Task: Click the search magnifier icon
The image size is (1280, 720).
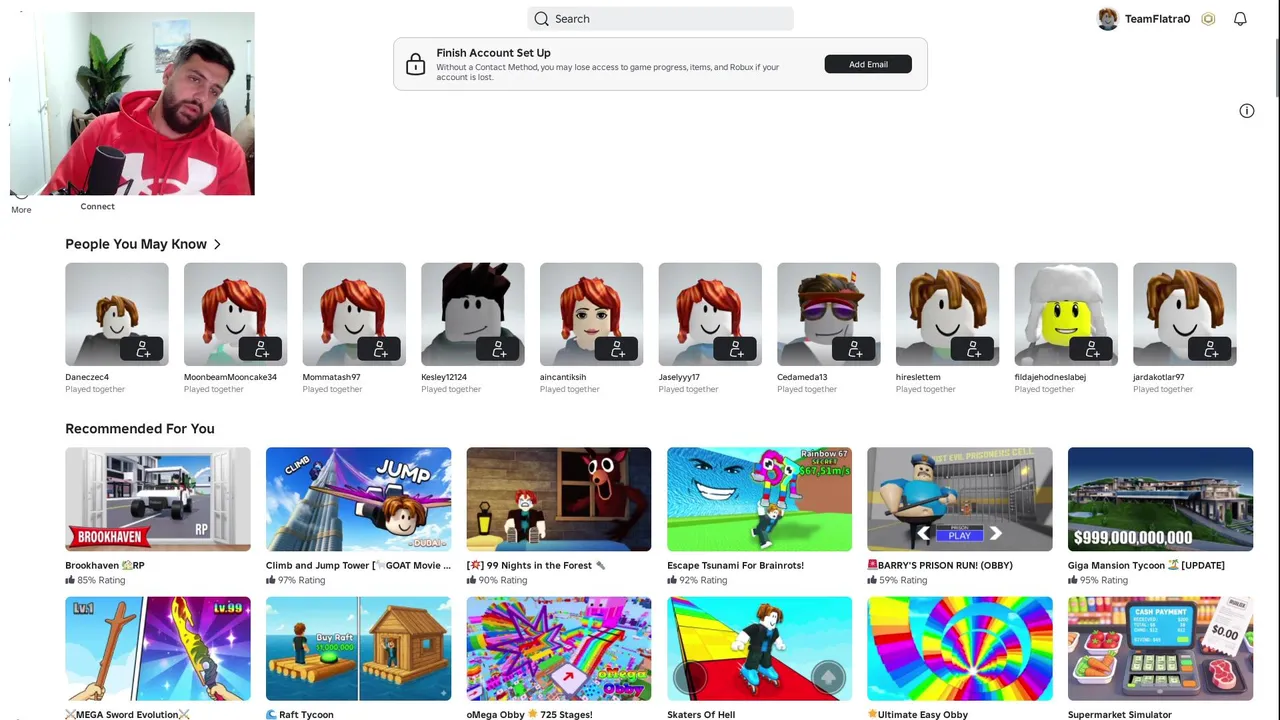Action: point(541,19)
